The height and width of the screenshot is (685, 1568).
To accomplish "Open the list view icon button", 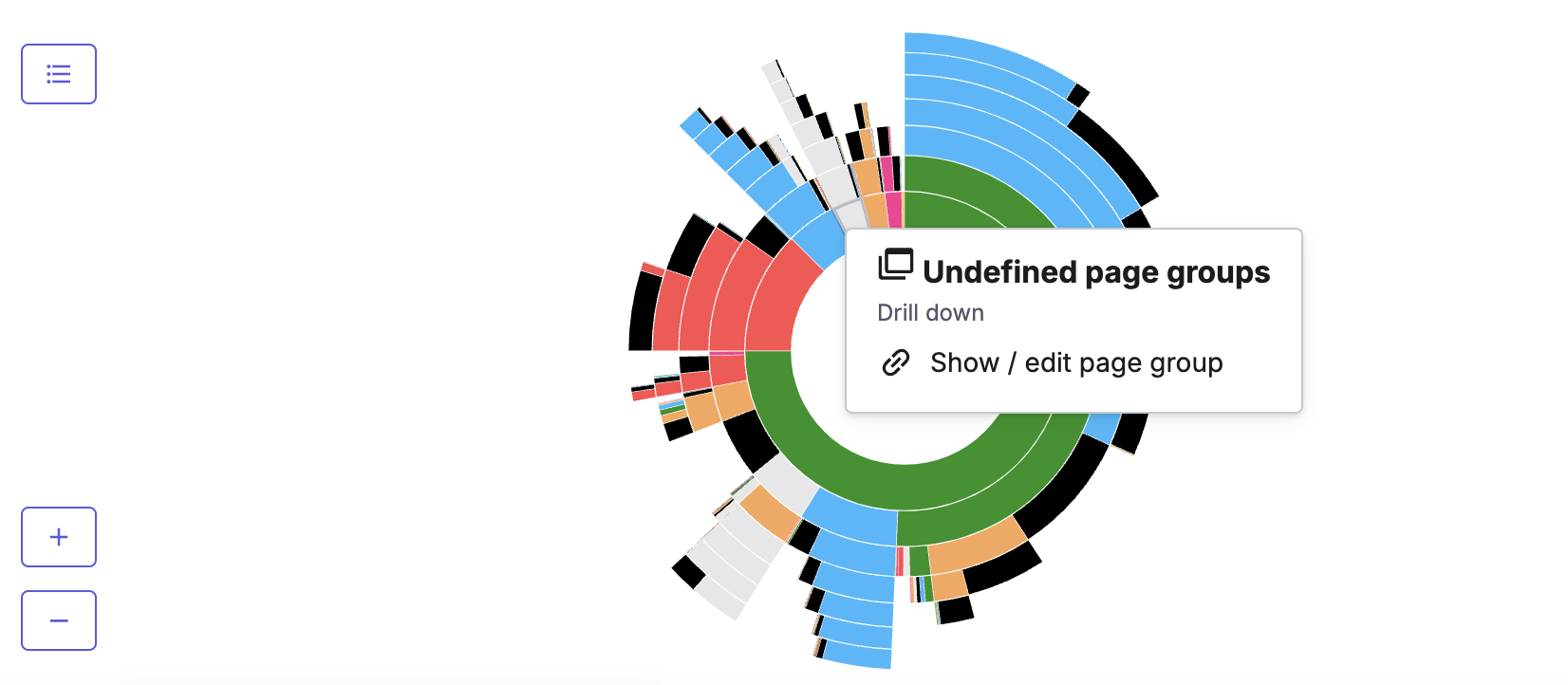I will (59, 74).
